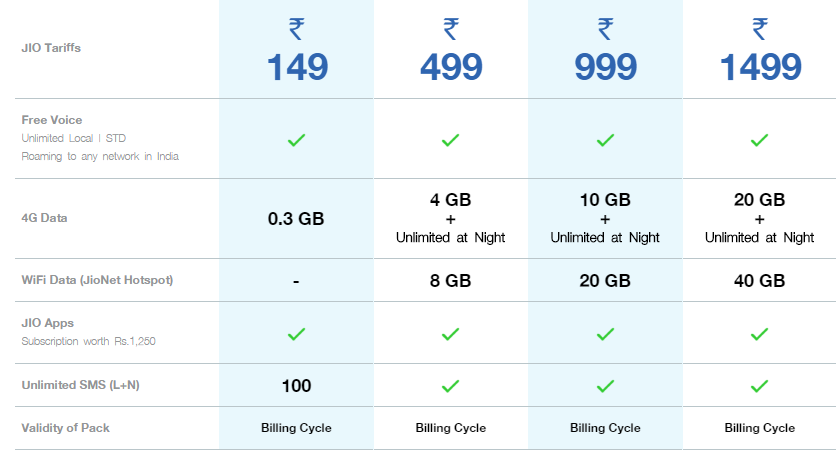
Task: Click Billing Cycle under the 999 plan
Action: pyautogui.click(x=605, y=428)
